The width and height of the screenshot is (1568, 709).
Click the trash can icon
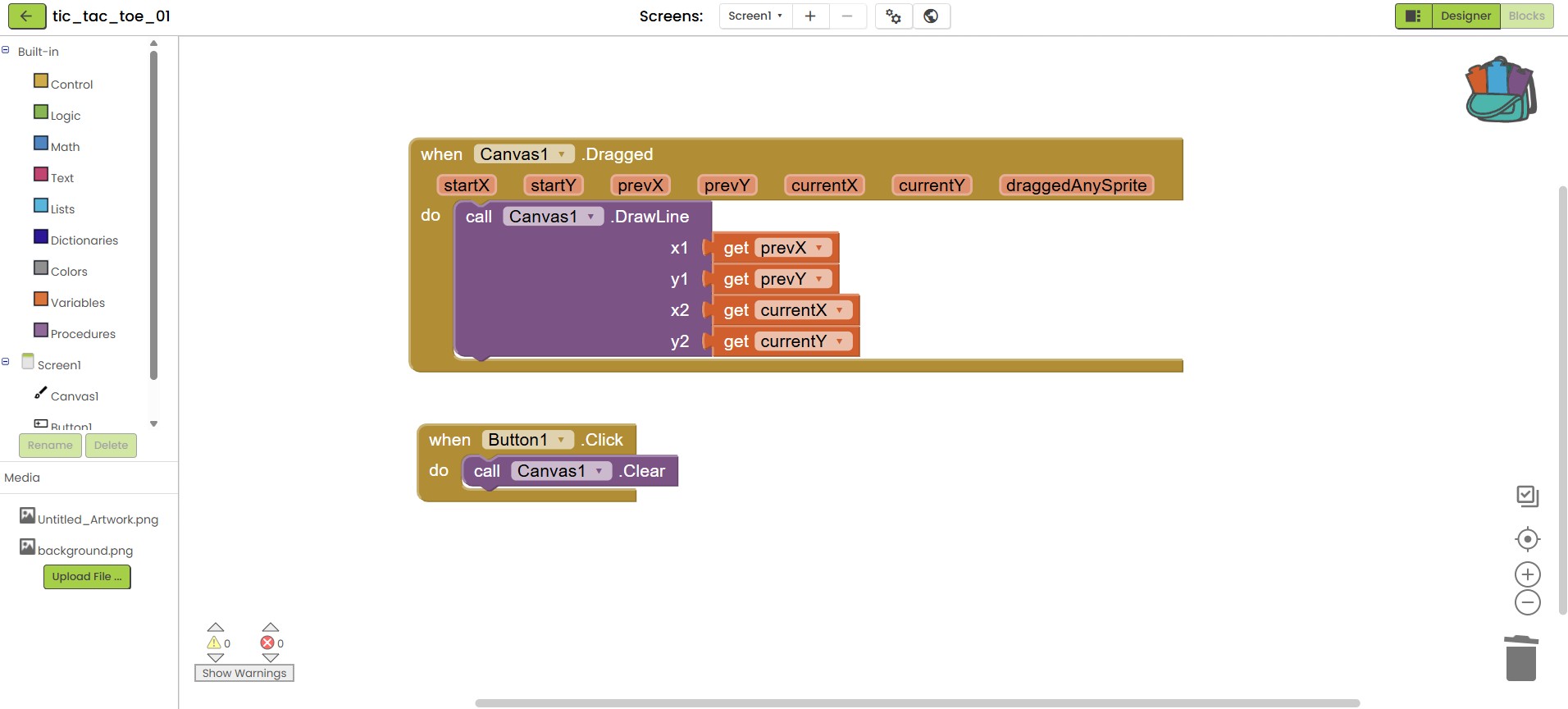tap(1520, 658)
